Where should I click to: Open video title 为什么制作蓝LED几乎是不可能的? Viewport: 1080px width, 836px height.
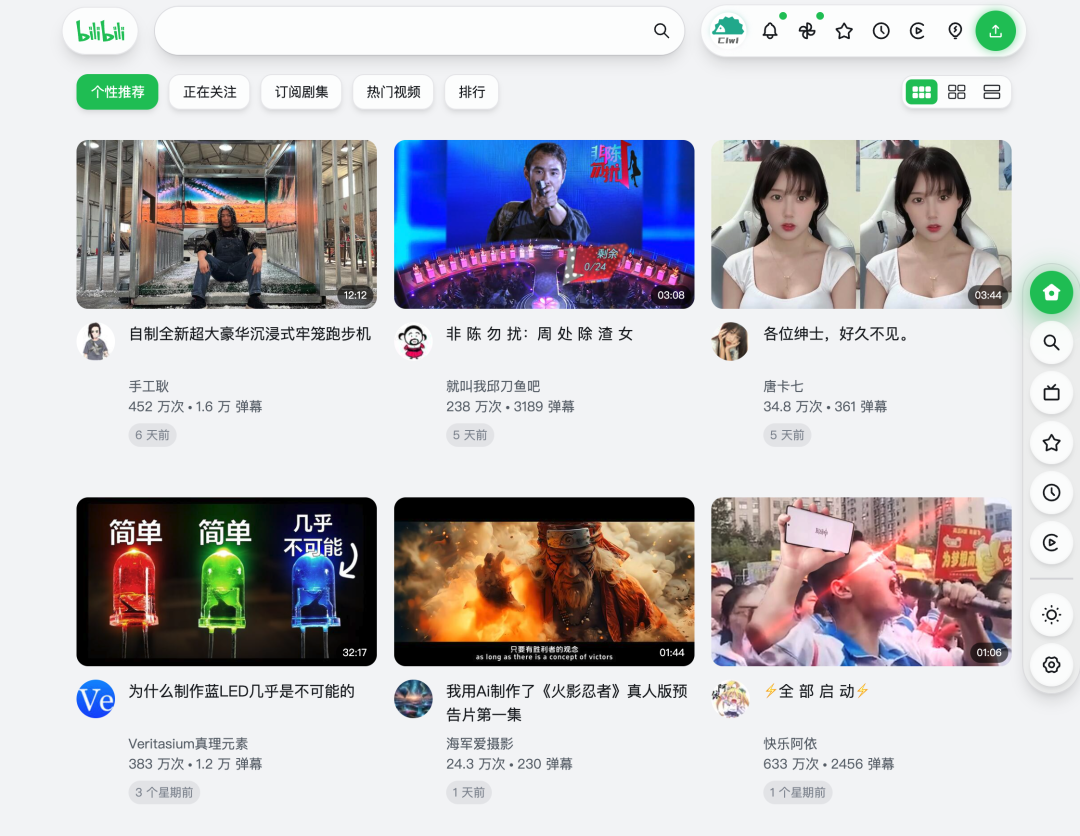[242, 691]
